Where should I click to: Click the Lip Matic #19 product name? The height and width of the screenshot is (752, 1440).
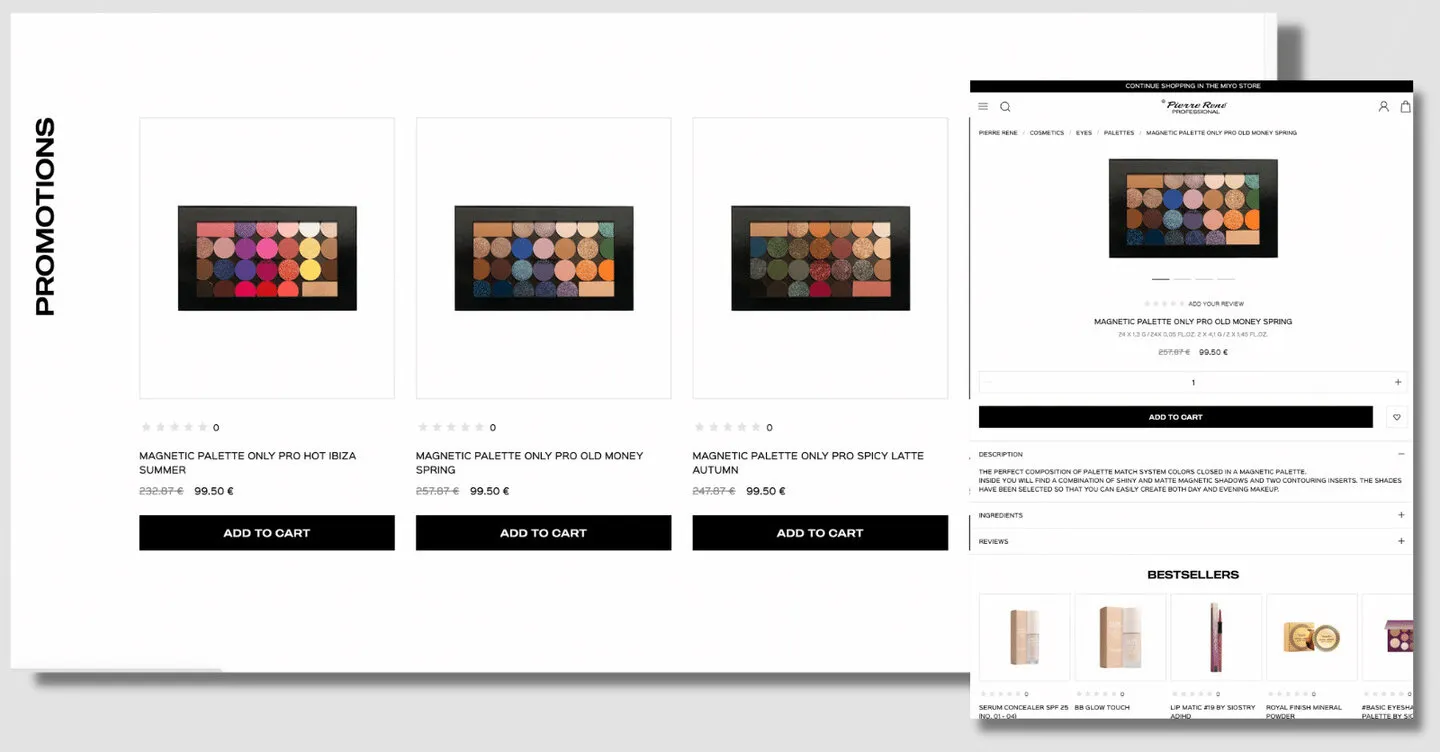[1213, 711]
